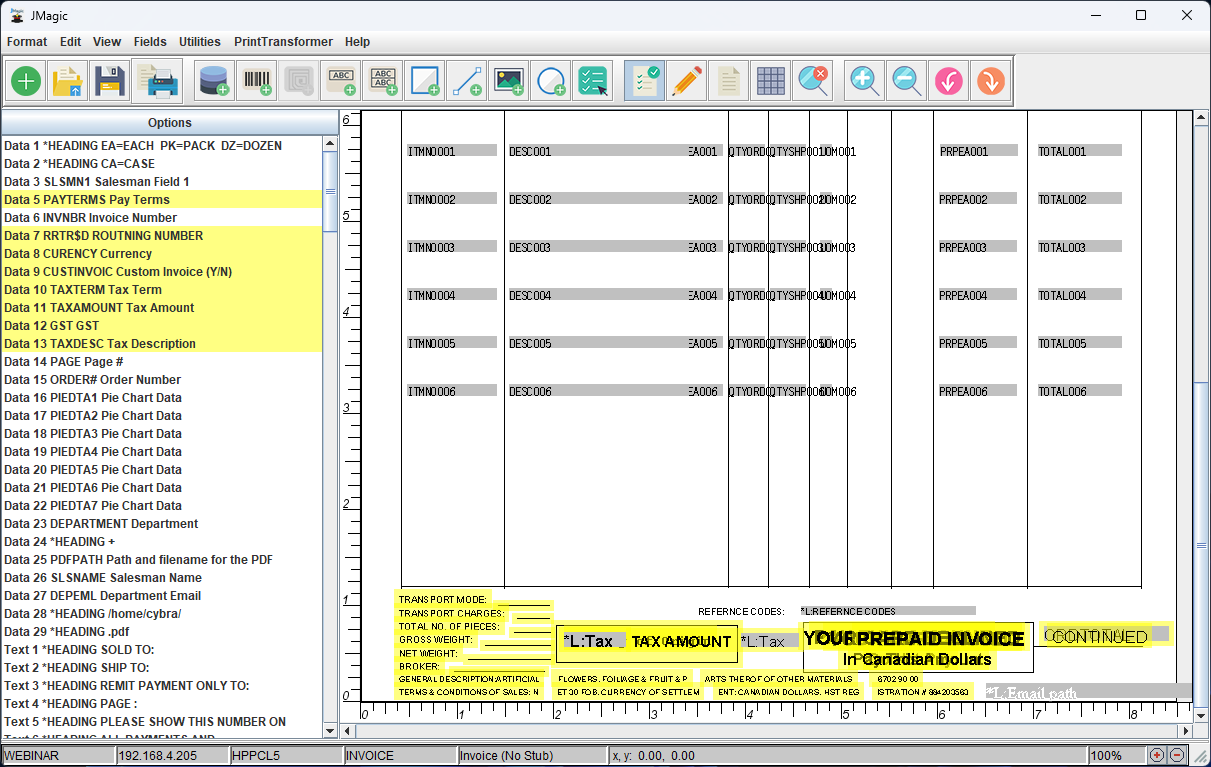Add a barcode element
The image size is (1211, 767).
point(256,81)
